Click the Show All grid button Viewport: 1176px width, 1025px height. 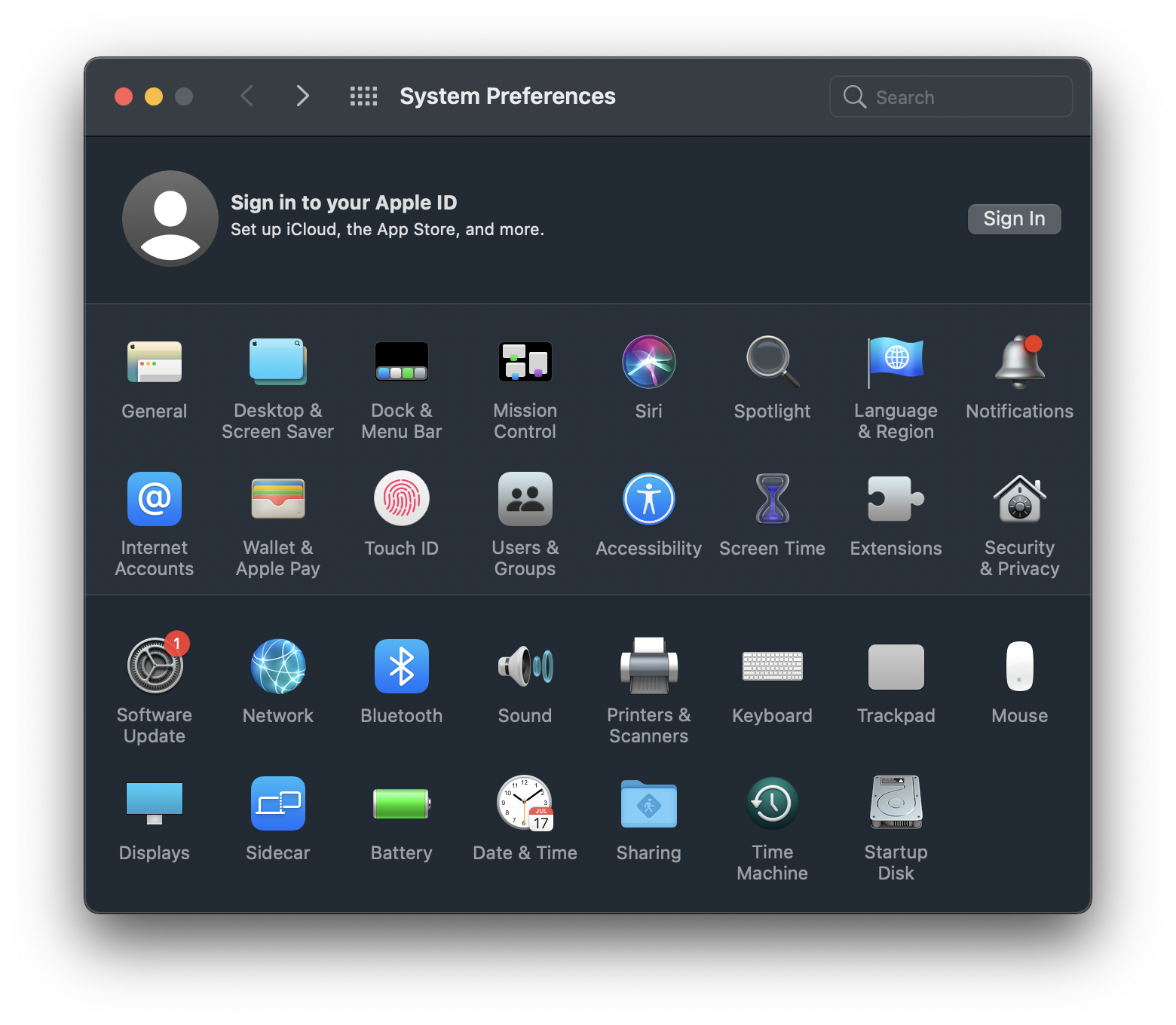pos(363,96)
